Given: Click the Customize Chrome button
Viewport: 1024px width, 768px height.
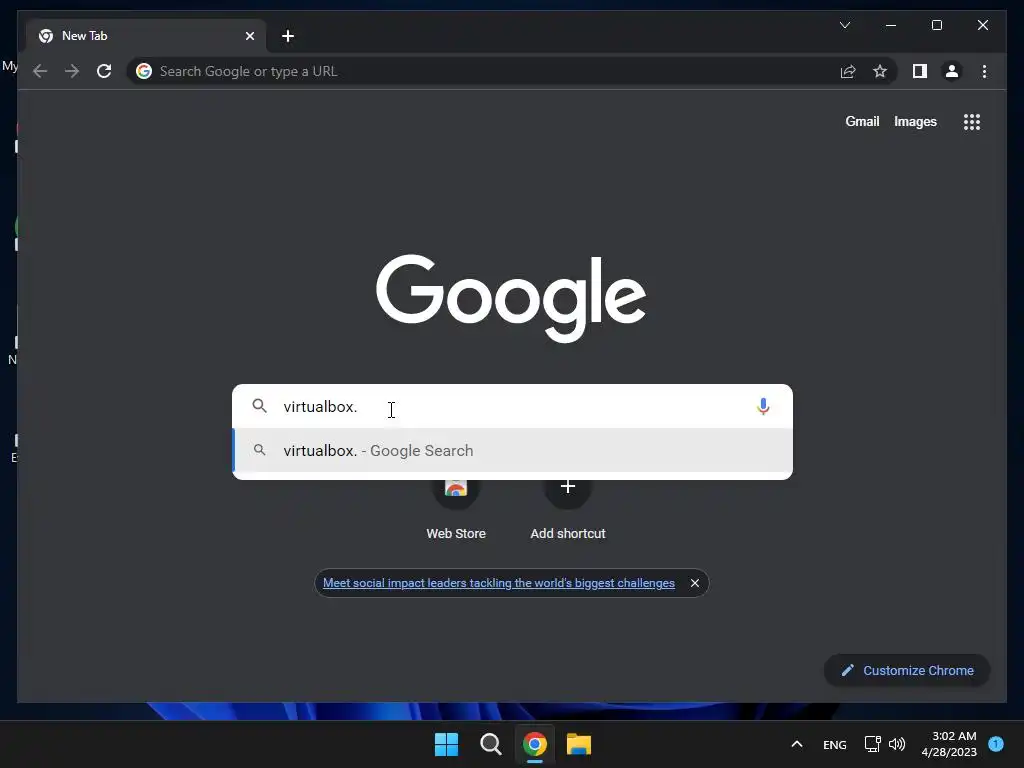Looking at the screenshot, I should coord(907,671).
